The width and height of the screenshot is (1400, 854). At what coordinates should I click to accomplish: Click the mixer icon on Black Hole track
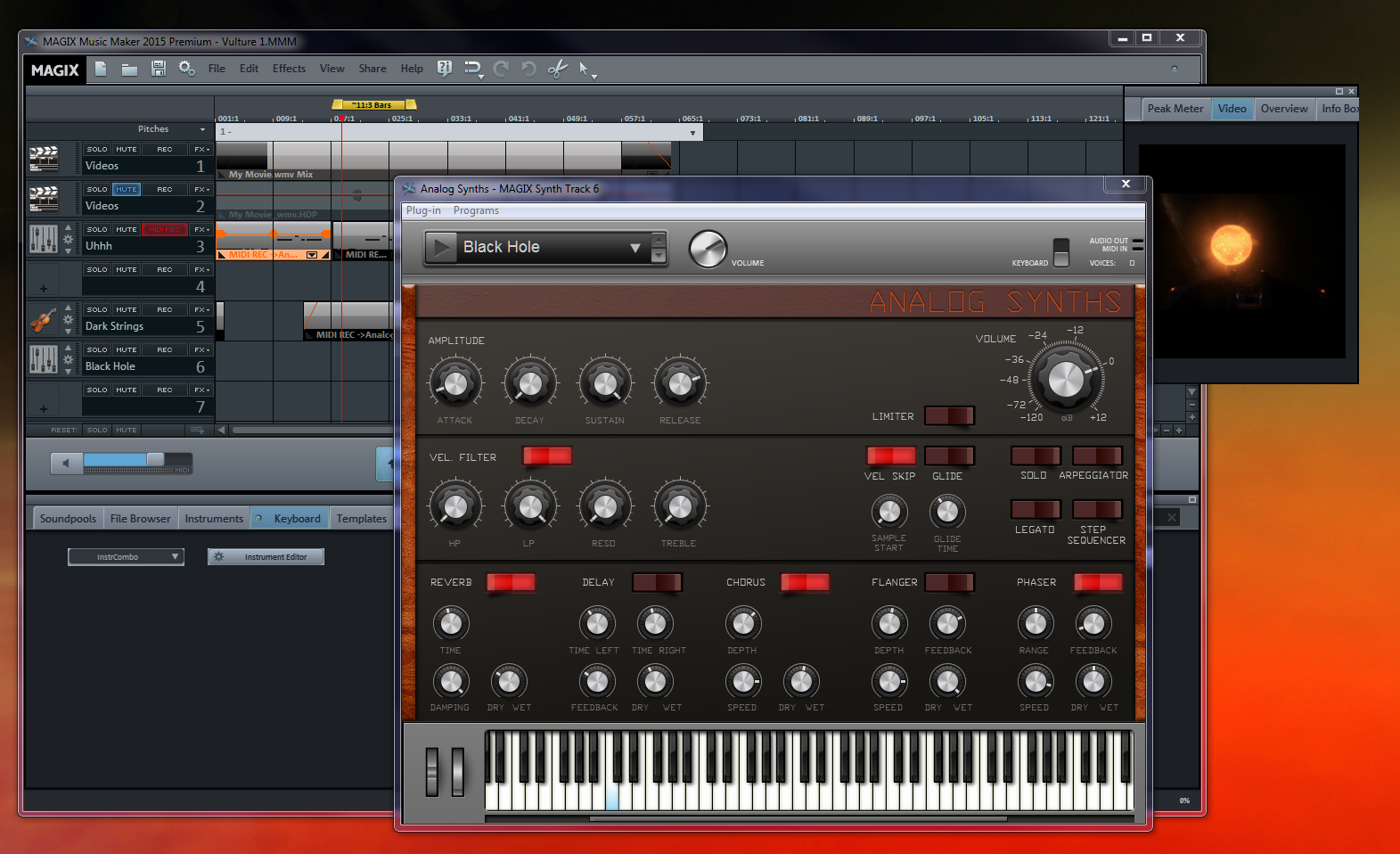point(44,359)
